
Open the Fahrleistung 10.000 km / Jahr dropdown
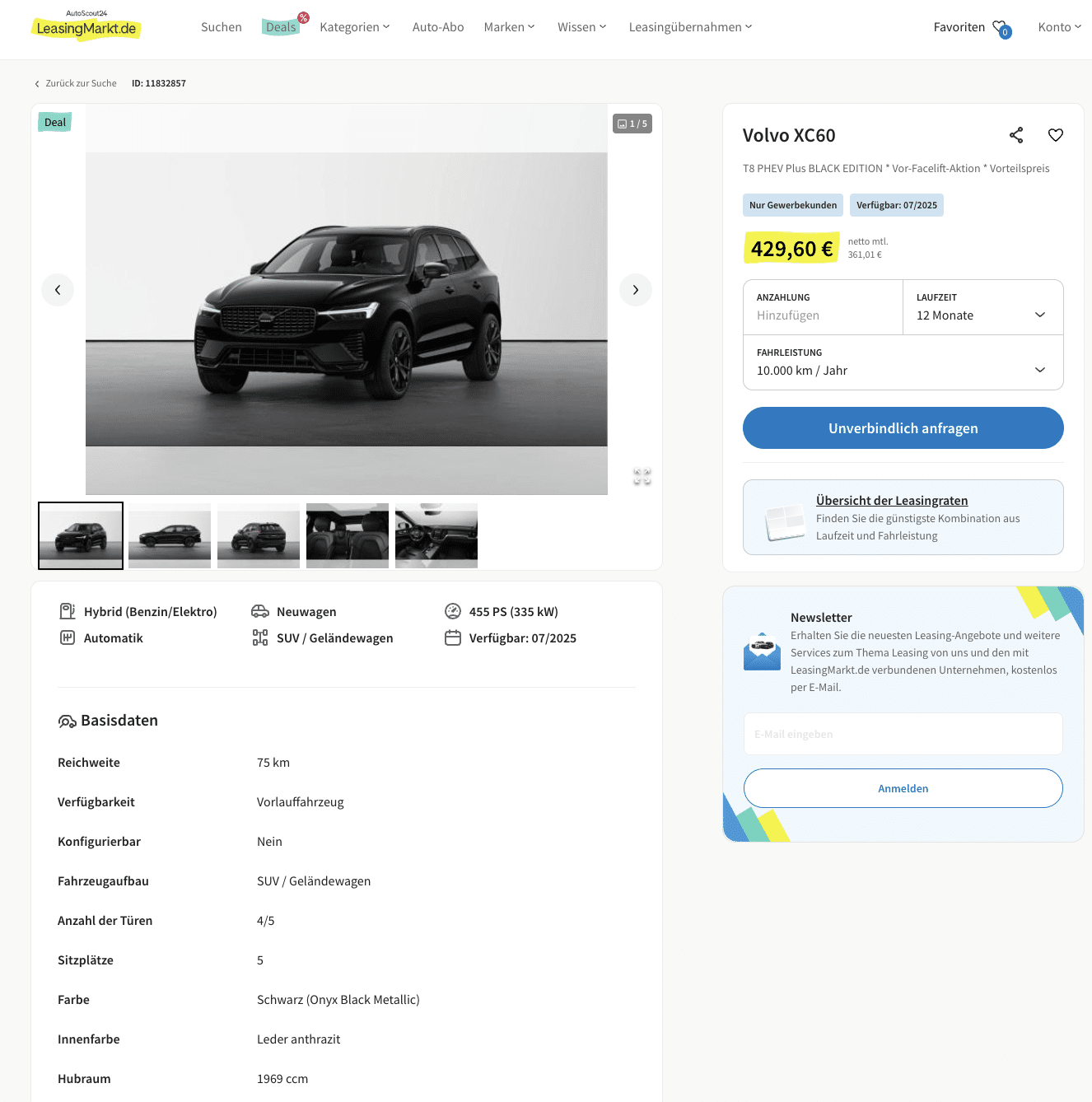[903, 362]
